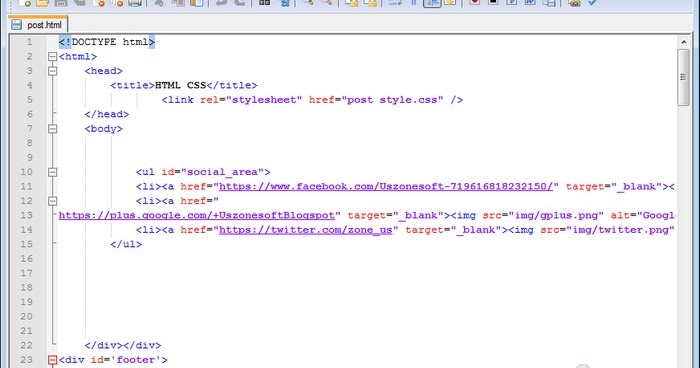
Task: Click the vertical scrollbar up arrow
Action: coord(683,42)
